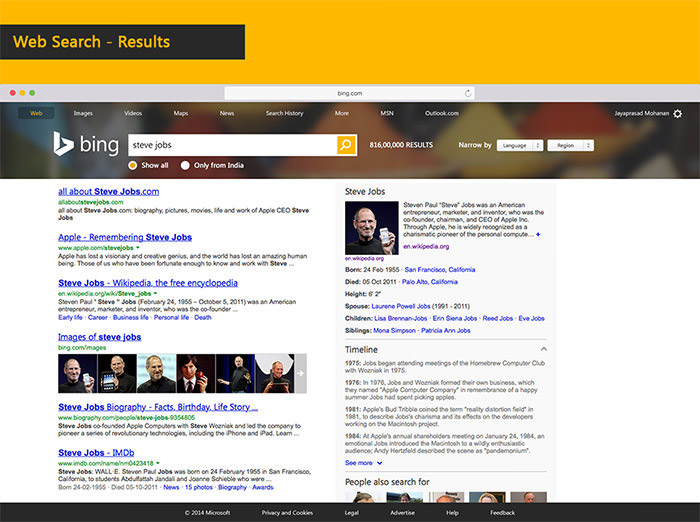Select Only from India radio button
Screen dimensions: 700x522
(185, 165)
